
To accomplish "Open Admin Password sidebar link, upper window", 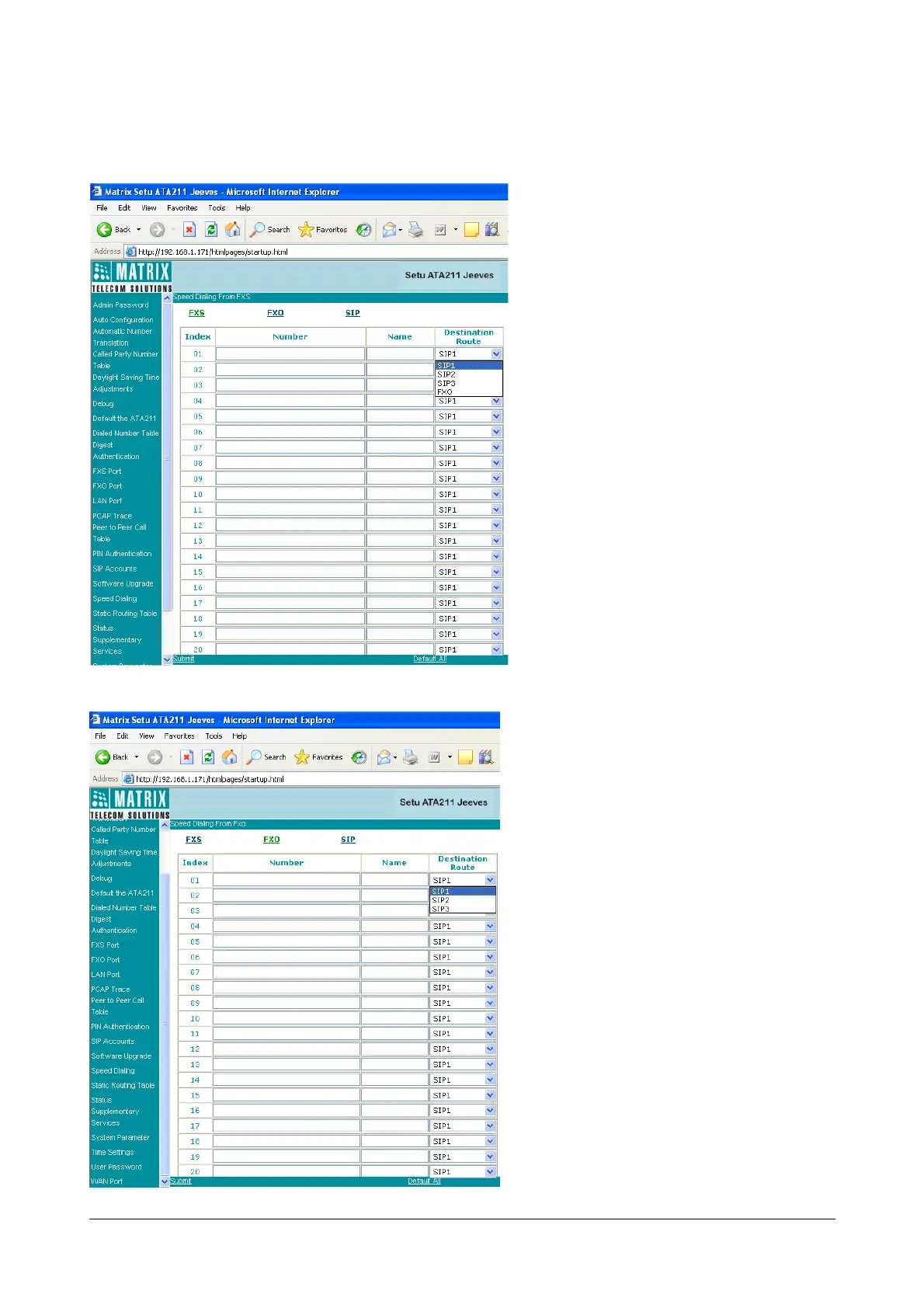I will (120, 305).
